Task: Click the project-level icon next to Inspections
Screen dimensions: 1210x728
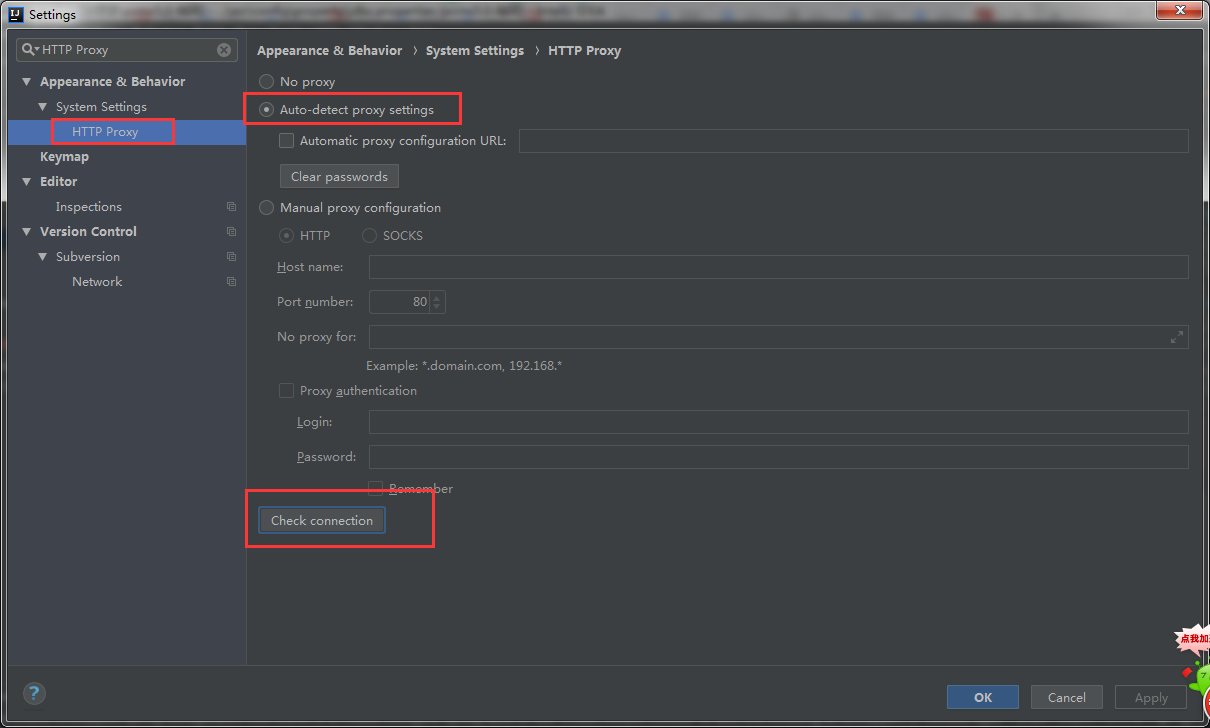Action: 231,207
